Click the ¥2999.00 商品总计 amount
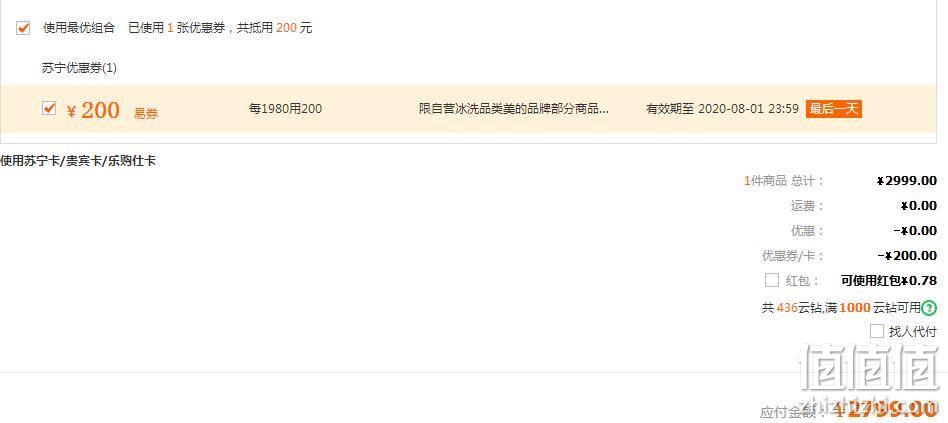948x423 pixels. tap(907, 181)
